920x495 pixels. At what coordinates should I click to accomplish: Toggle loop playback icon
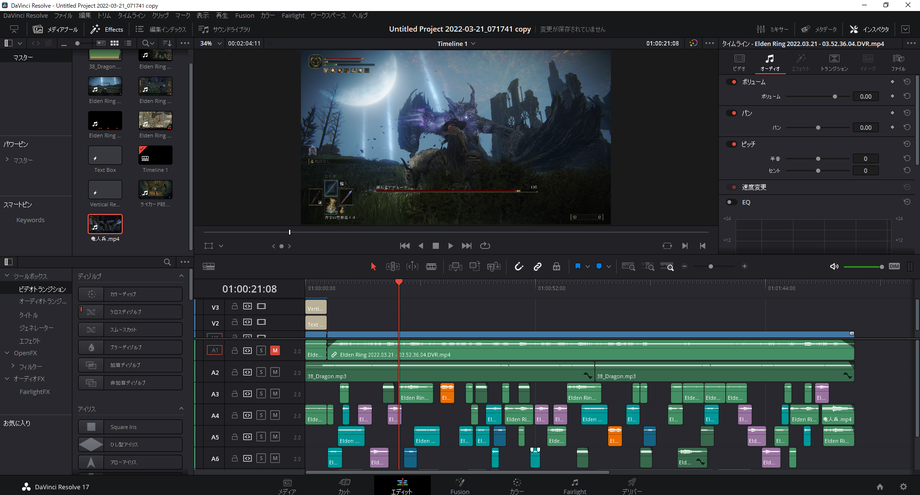click(x=485, y=246)
